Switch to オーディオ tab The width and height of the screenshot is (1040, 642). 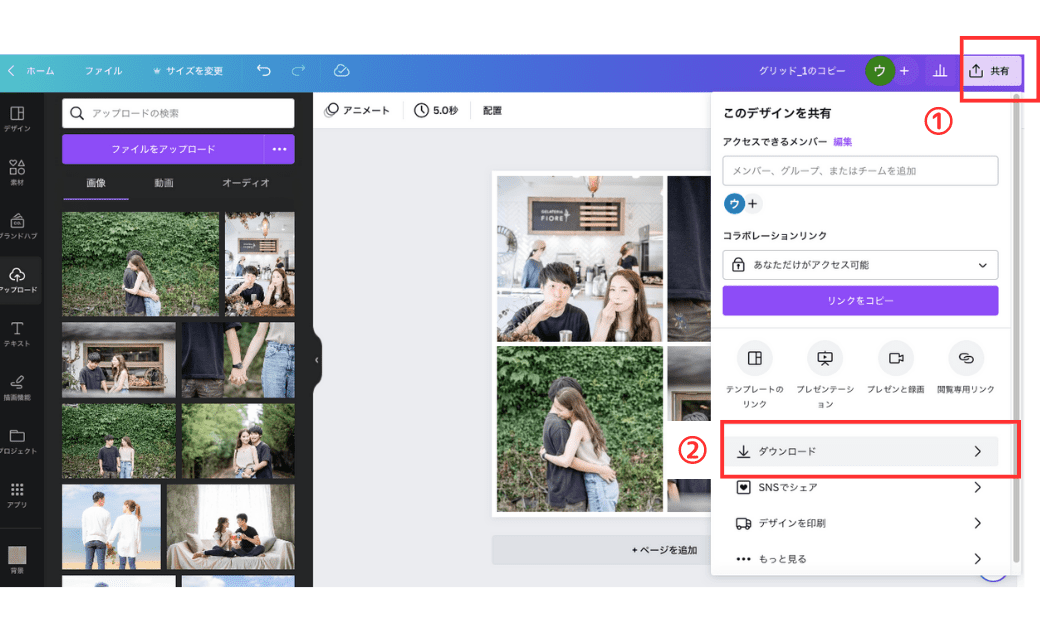click(245, 183)
